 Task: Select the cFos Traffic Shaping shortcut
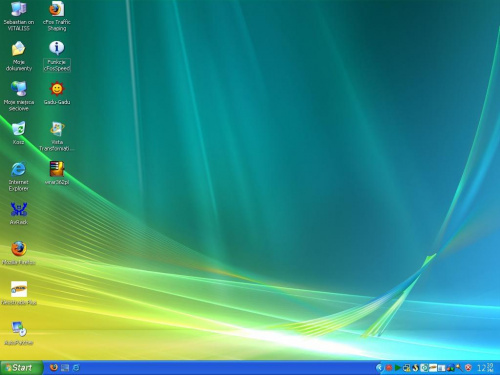(x=57, y=9)
